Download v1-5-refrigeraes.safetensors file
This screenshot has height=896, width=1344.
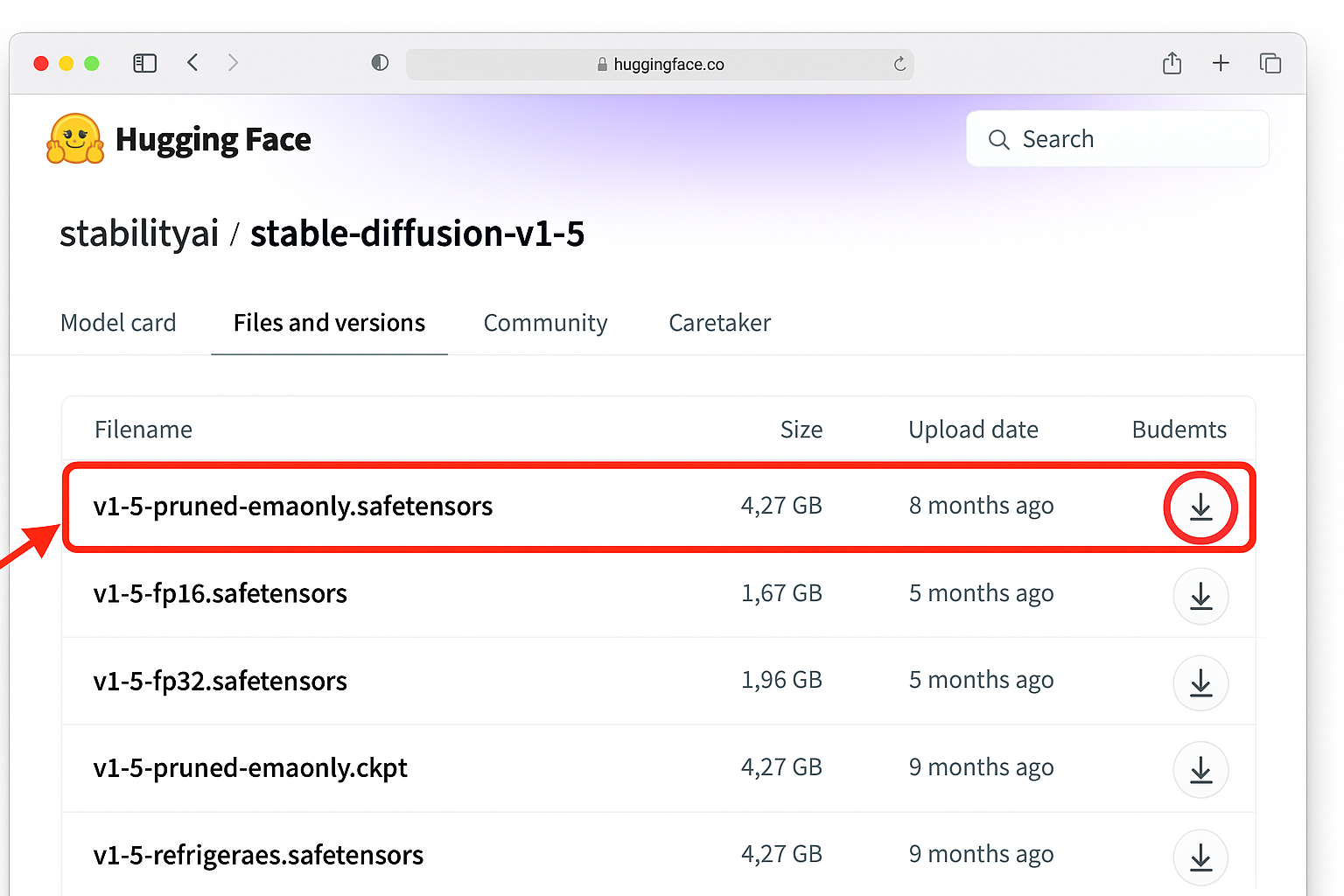coord(1200,857)
